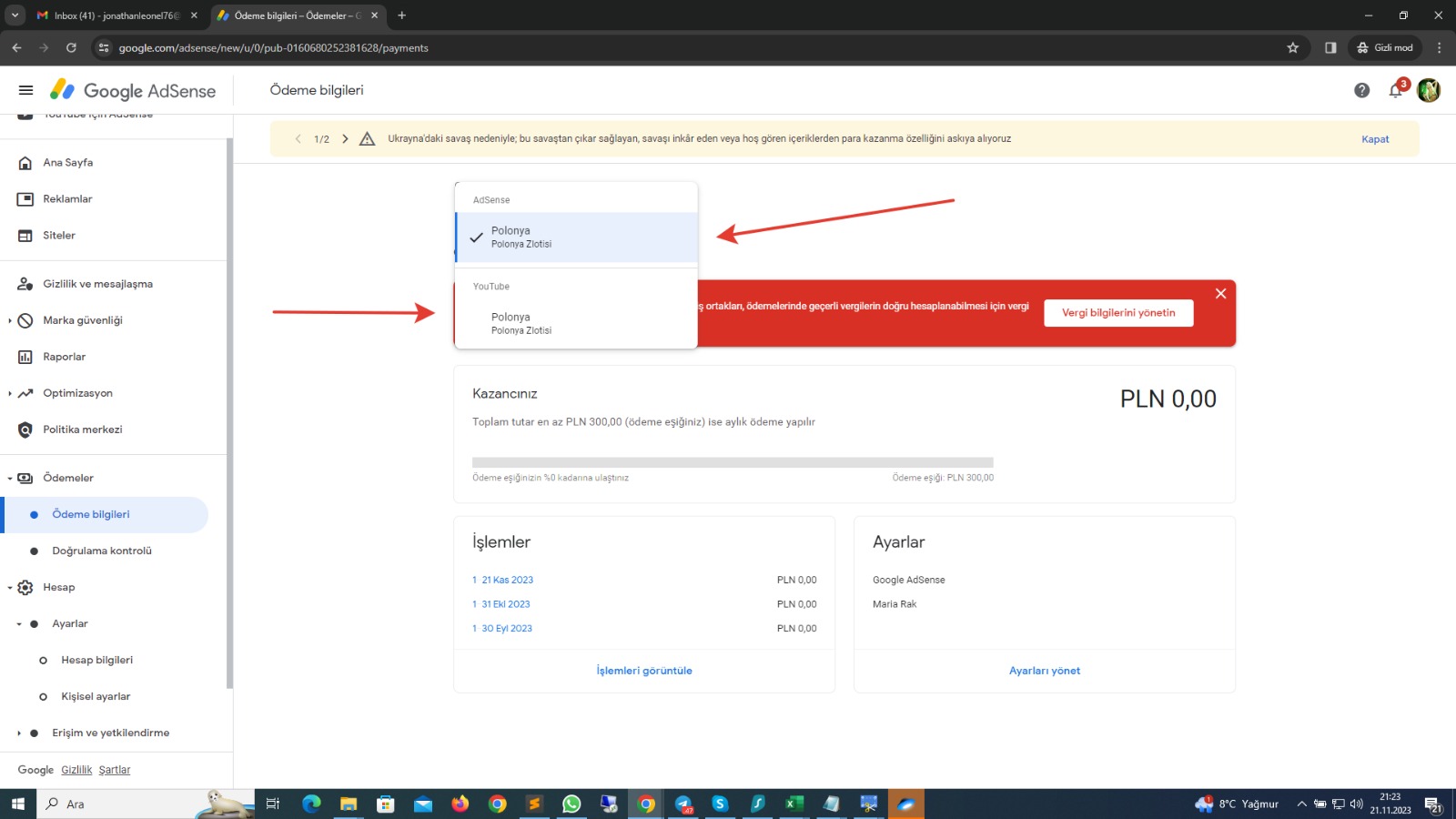Open the Help question mark icon
1456x819 pixels.
pos(1361,90)
